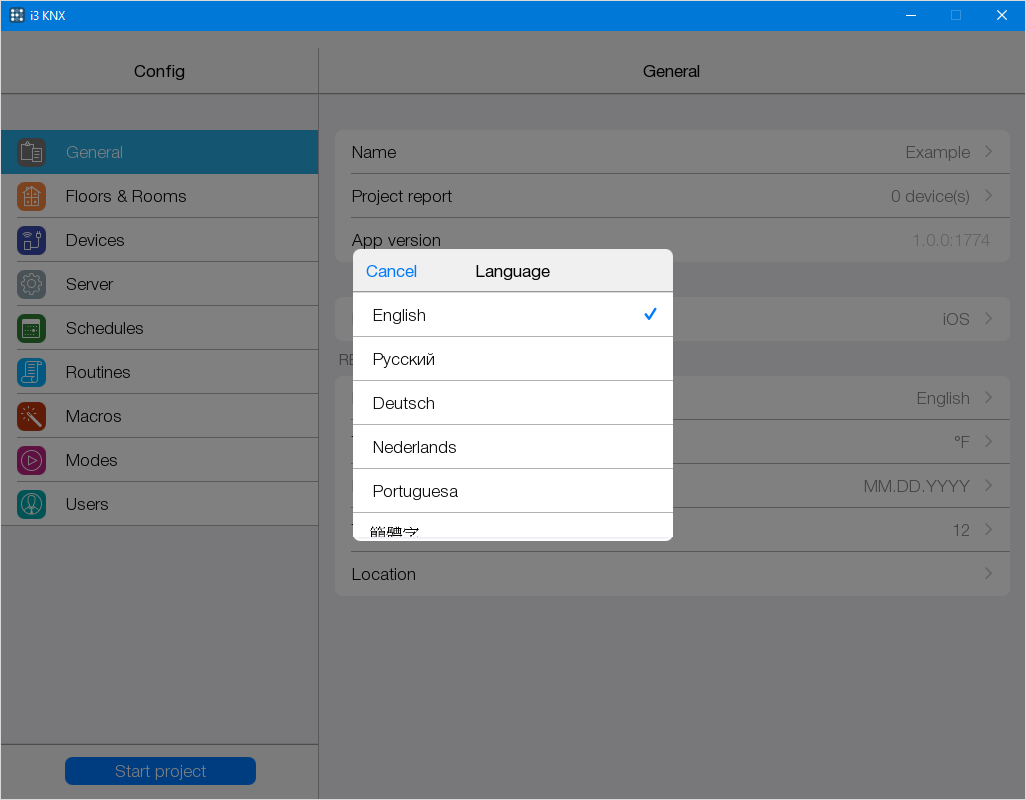Cancel the Language dialog
1026x800 pixels.
point(391,271)
